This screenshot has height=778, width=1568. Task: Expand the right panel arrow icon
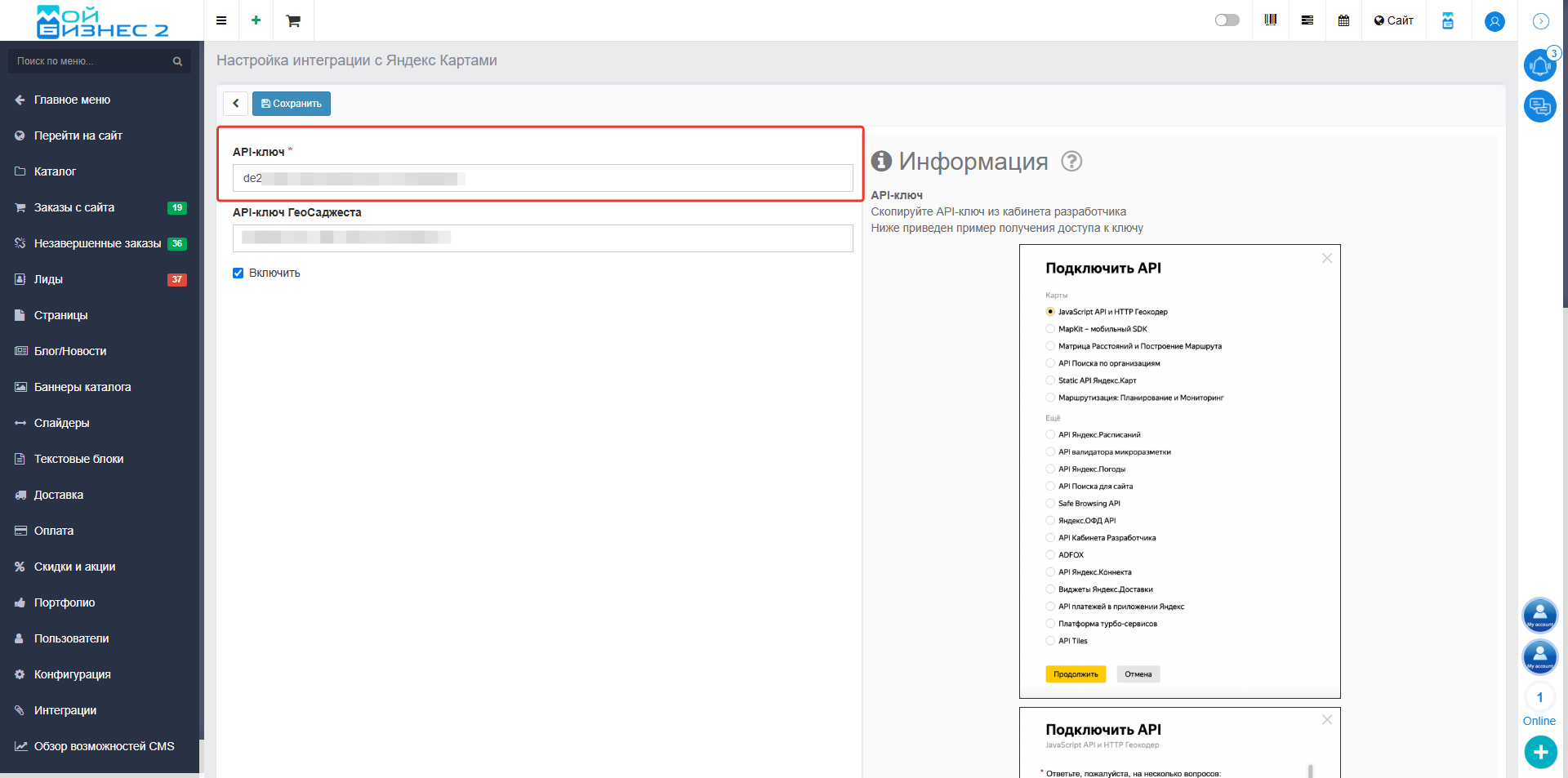pyautogui.click(x=1541, y=21)
